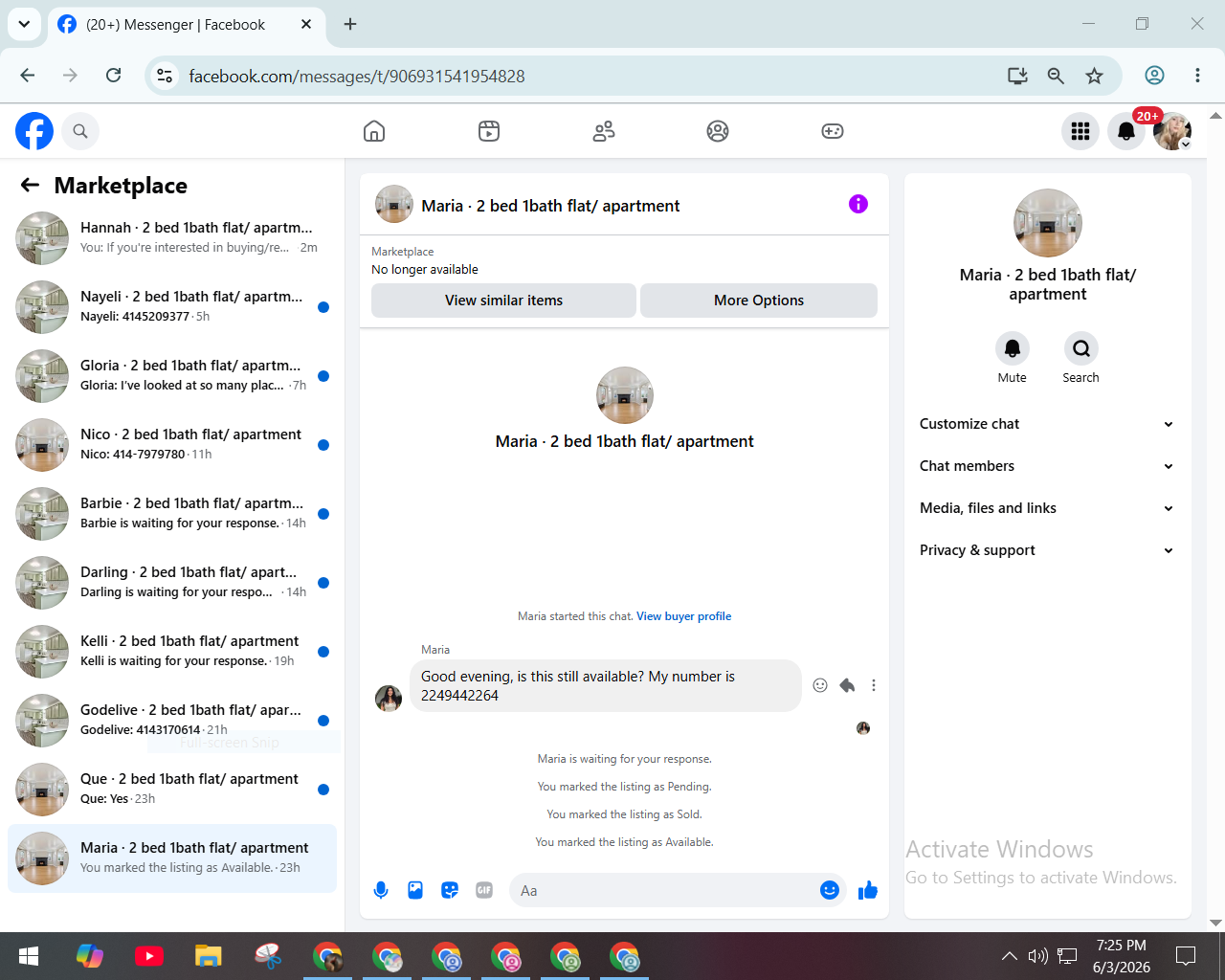
Task: Open File Explorer from taskbar
Action: tap(209, 956)
